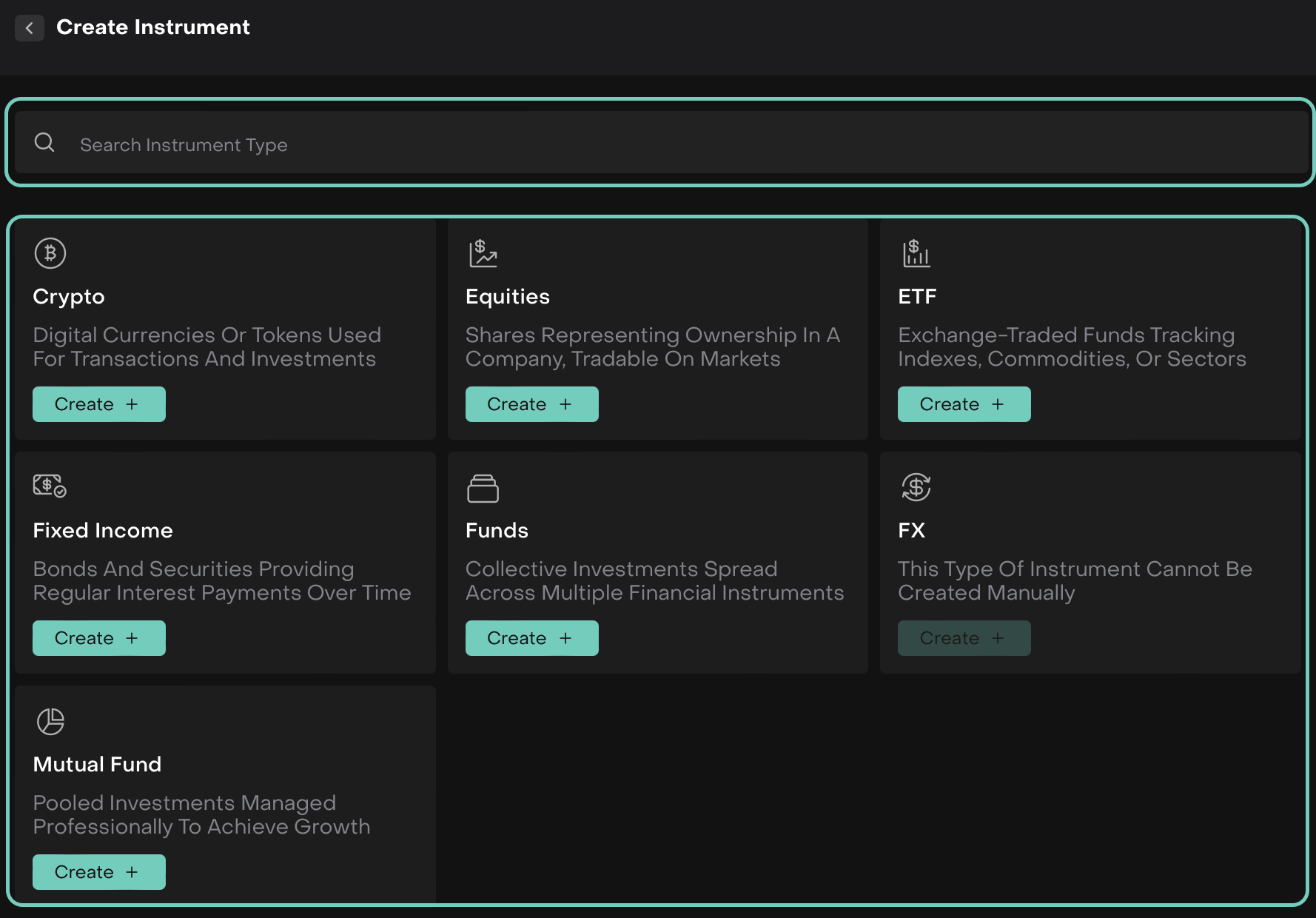Click the Equities chart icon
This screenshot has width=1316, height=918.
[x=483, y=253]
